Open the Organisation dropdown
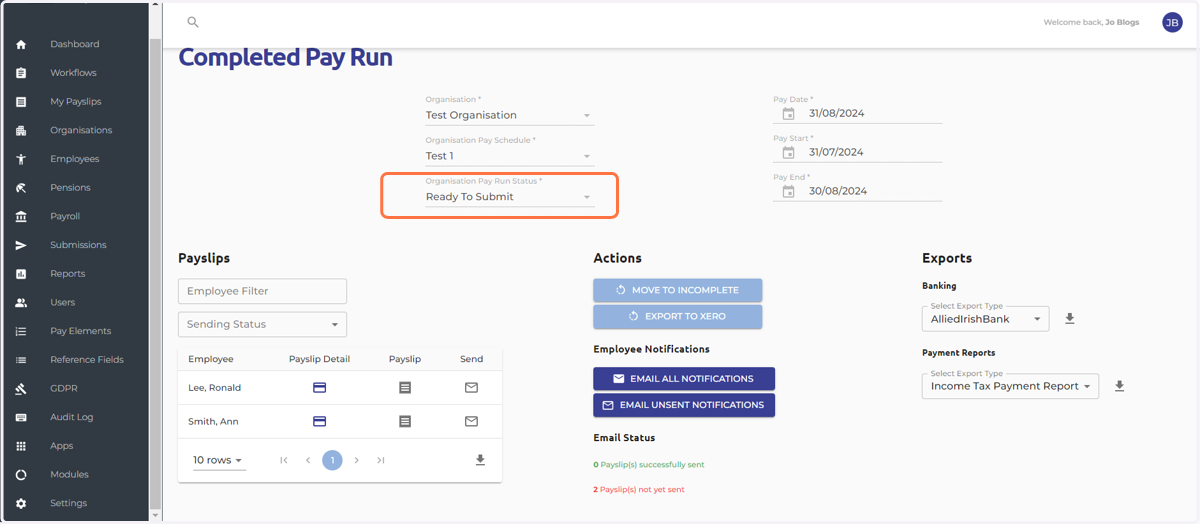The width and height of the screenshot is (1200, 524). pos(509,115)
